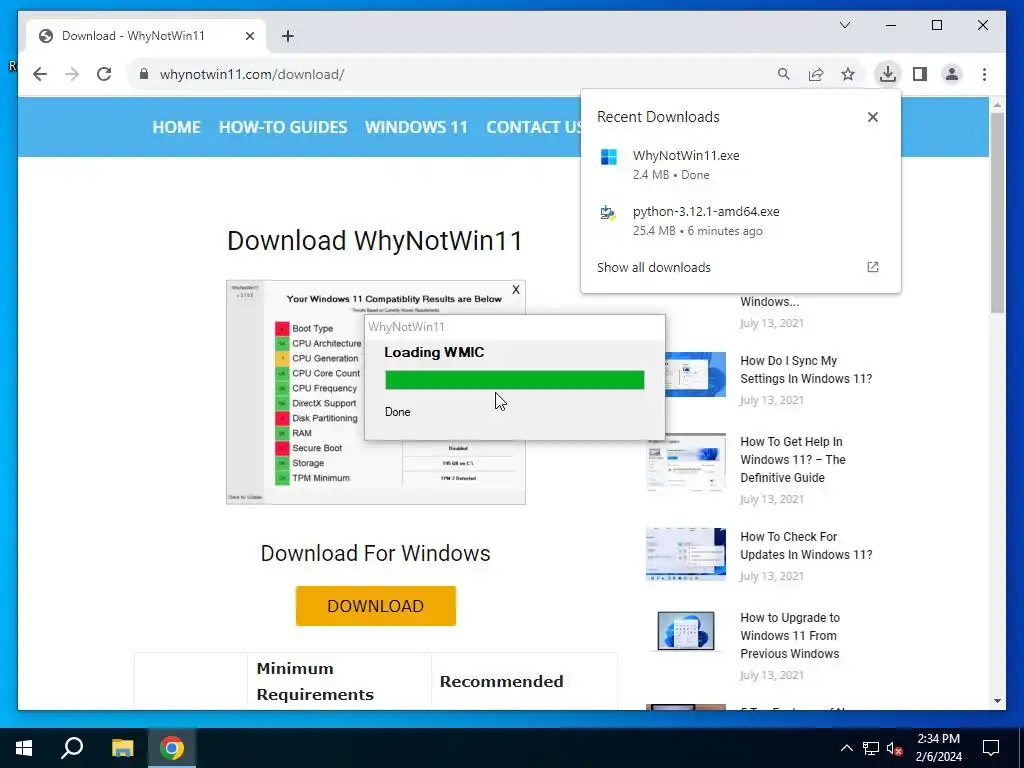Open the Chrome side panel
This screenshot has width=1024, height=768.
pos(920,74)
